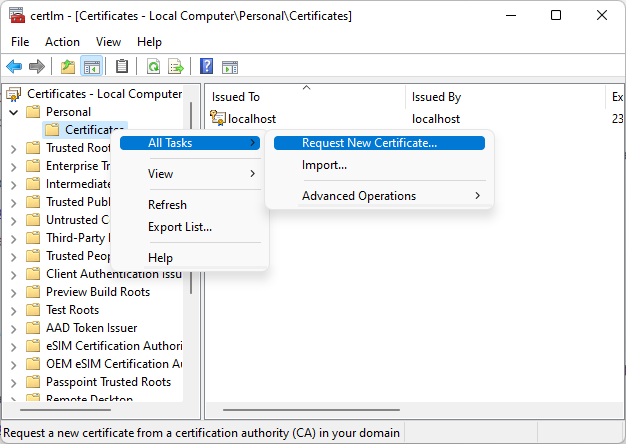Click the Refresh toolbar icon

(x=153, y=67)
